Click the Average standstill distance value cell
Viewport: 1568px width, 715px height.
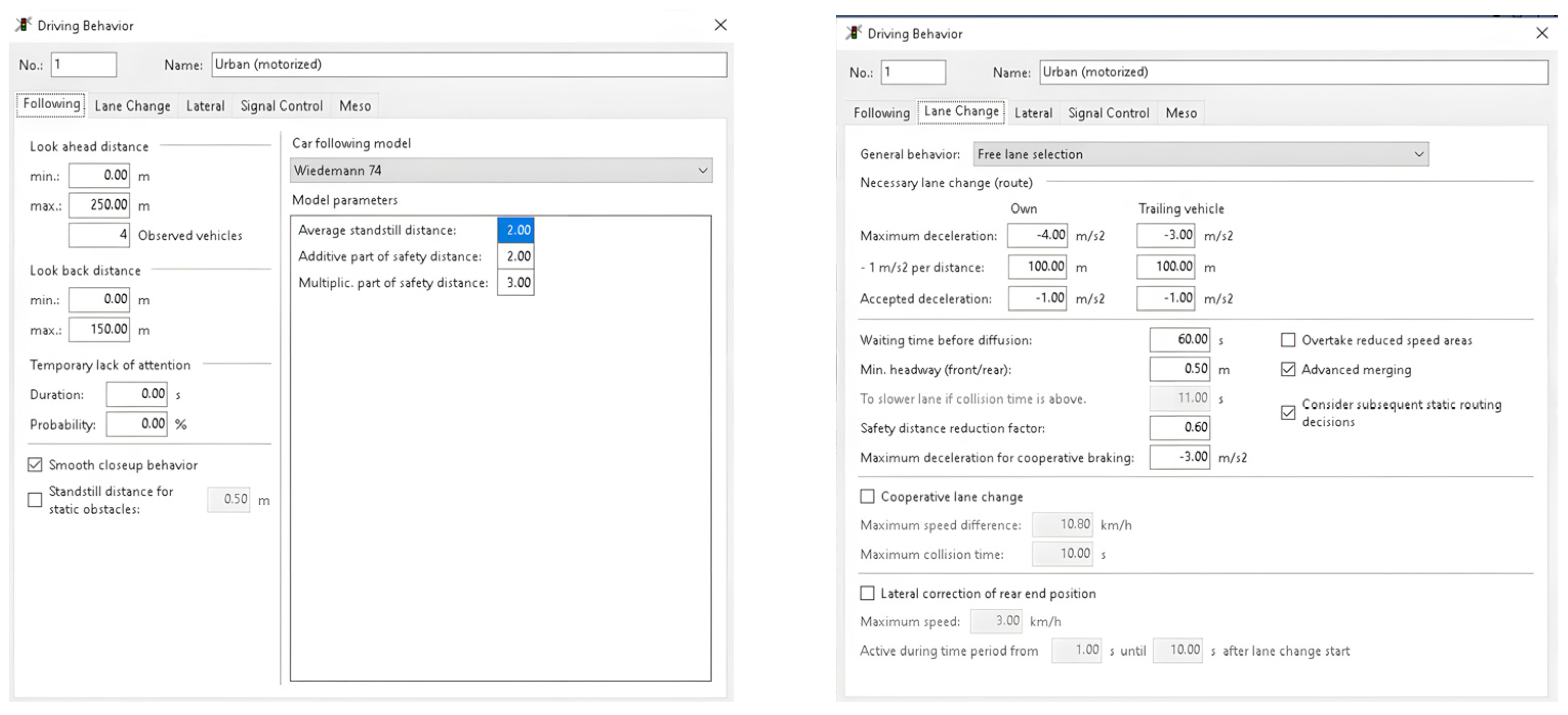point(515,230)
